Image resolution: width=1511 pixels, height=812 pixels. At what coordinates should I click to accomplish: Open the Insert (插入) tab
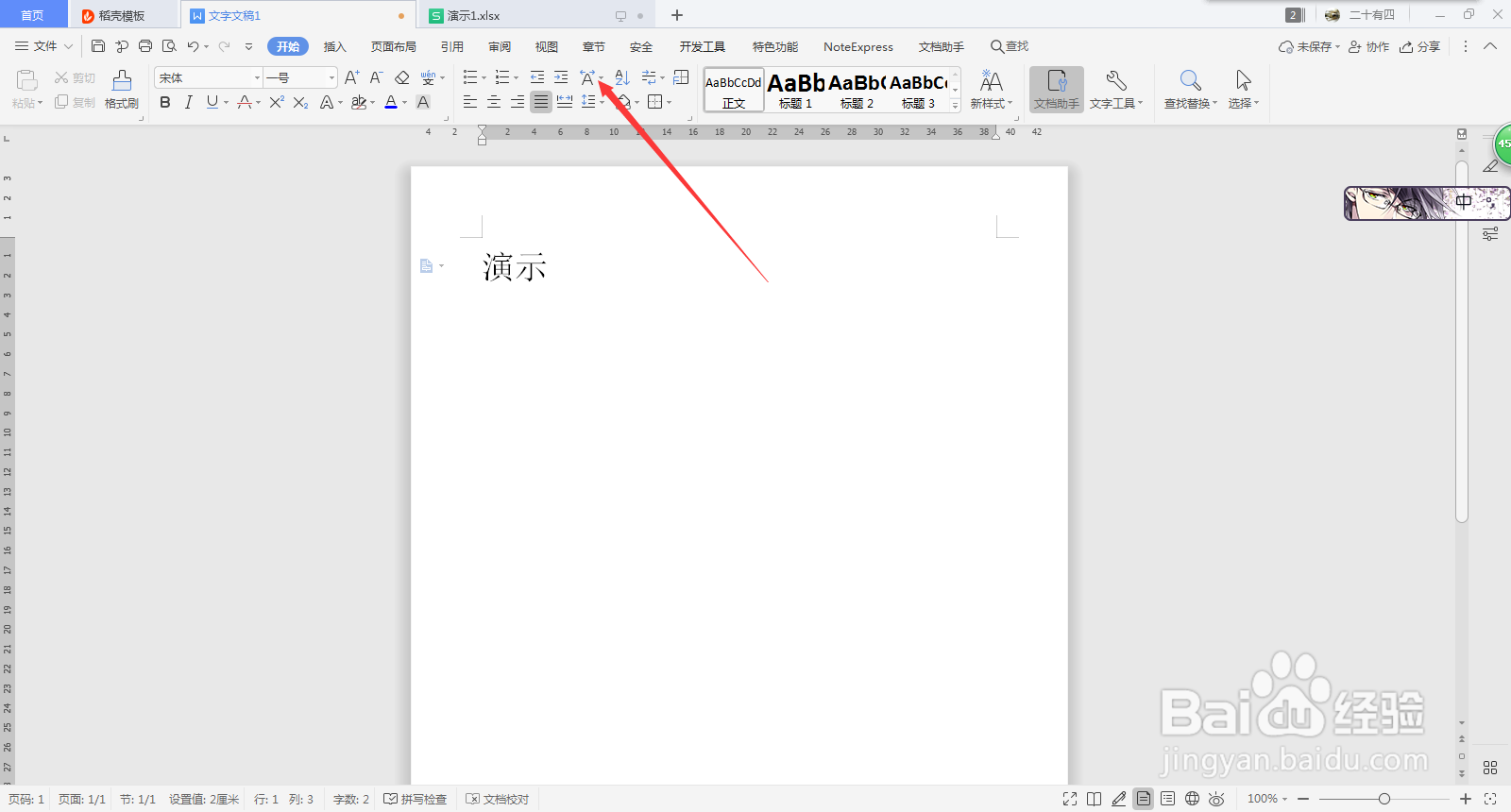335,46
